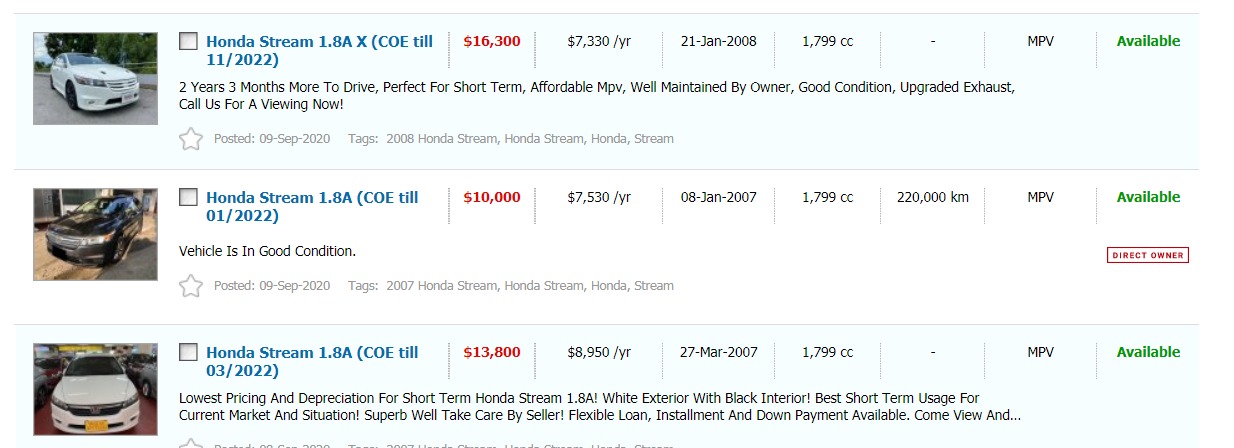Viewport: 1234px width, 448px height.
Task: Star the $10,000 Honda Stream listing
Action: coord(191,286)
